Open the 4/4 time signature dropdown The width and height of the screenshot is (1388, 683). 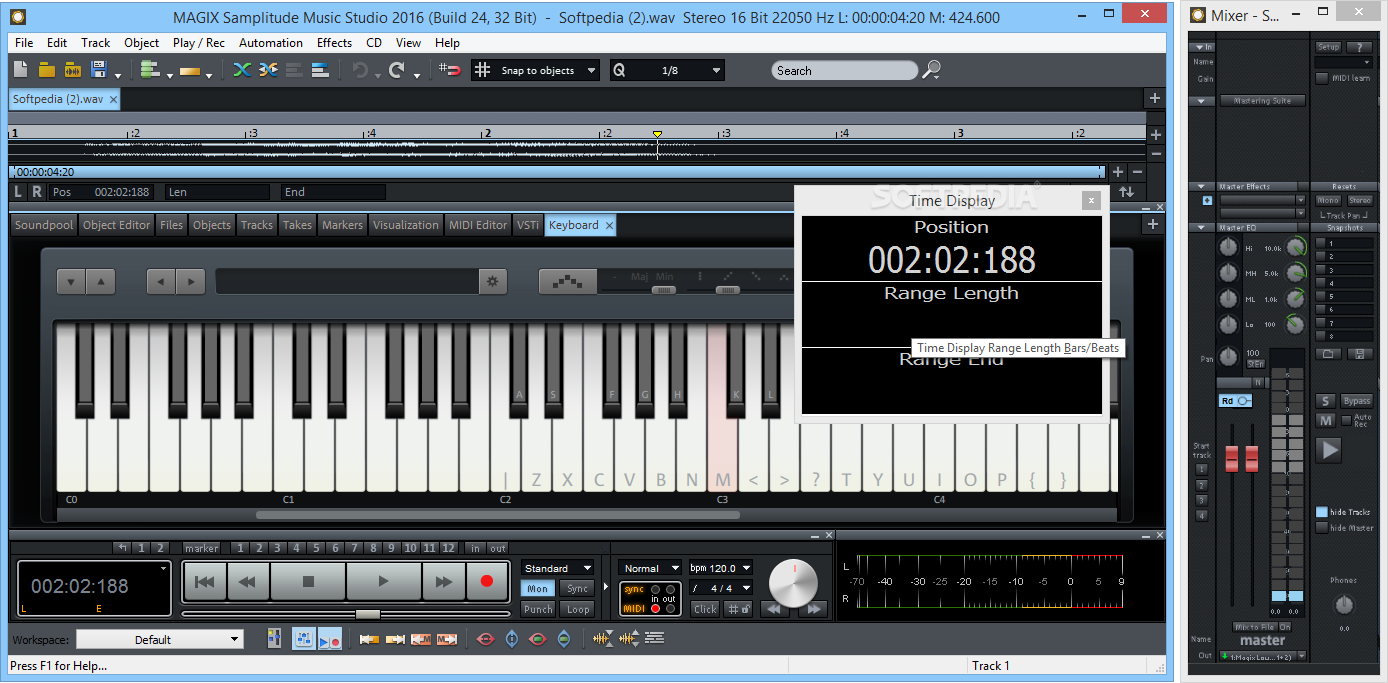coord(720,588)
